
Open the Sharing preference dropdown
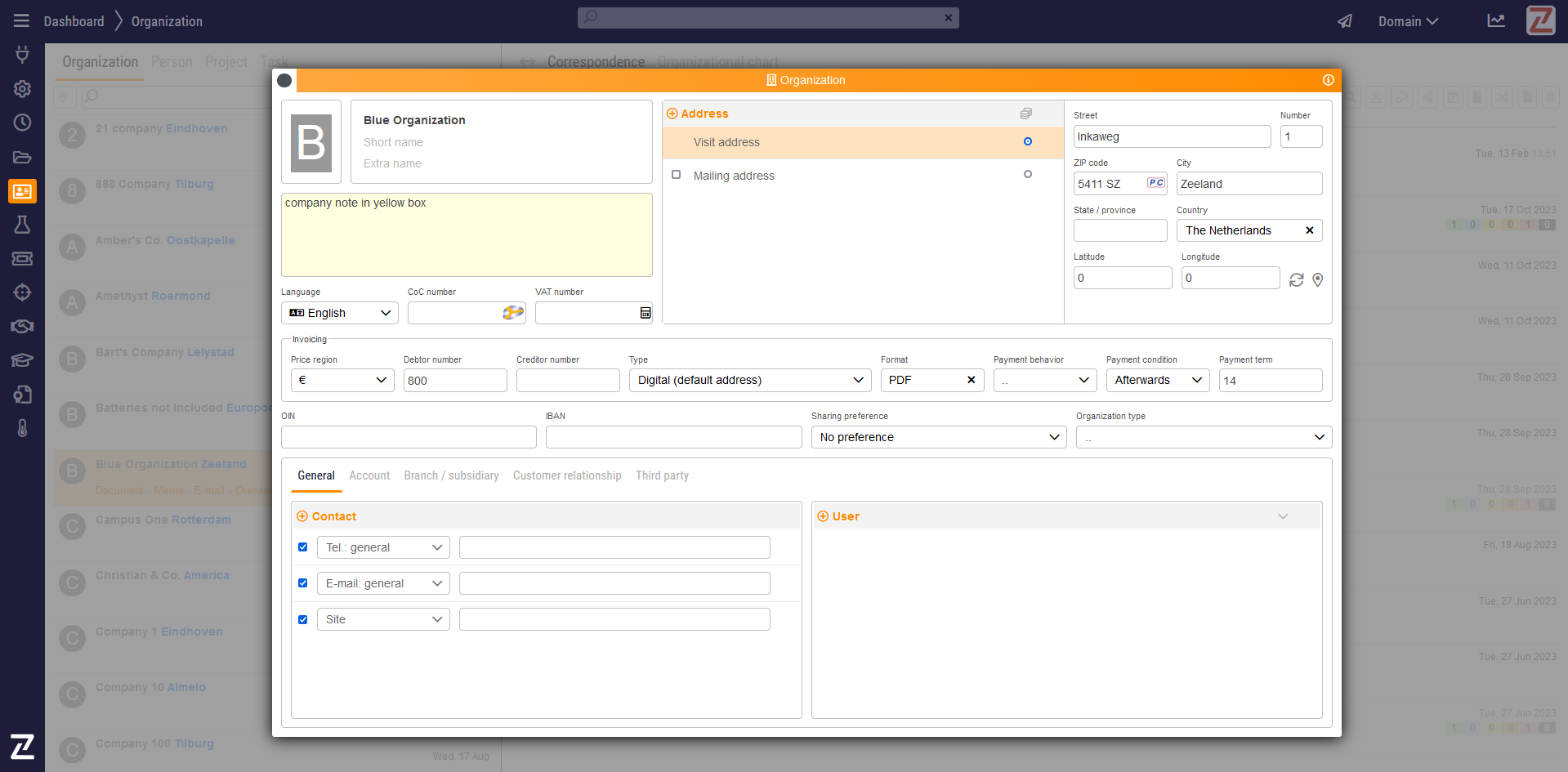938,437
